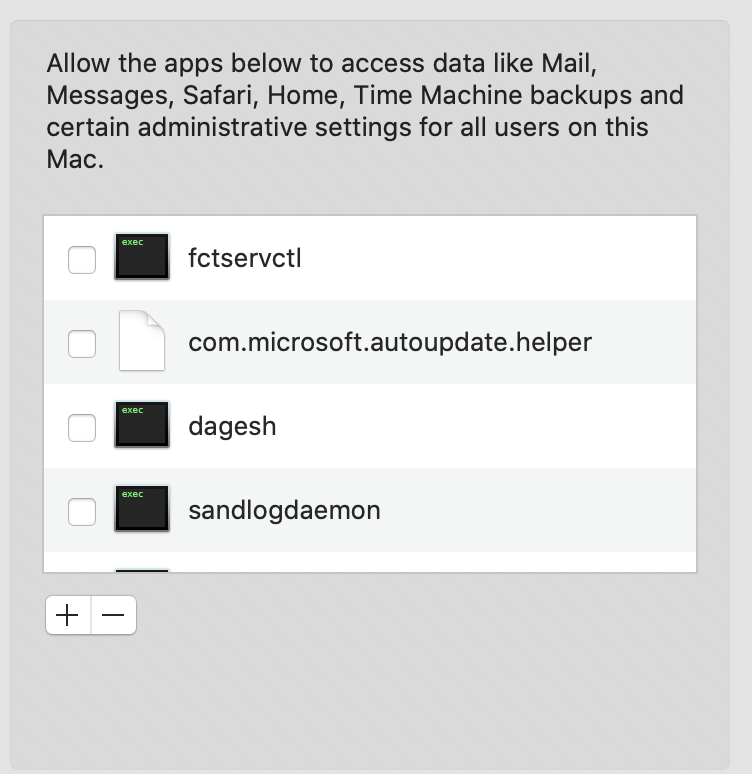
Task: Click blank area at end of sandlogdaemon row
Action: coord(560,511)
